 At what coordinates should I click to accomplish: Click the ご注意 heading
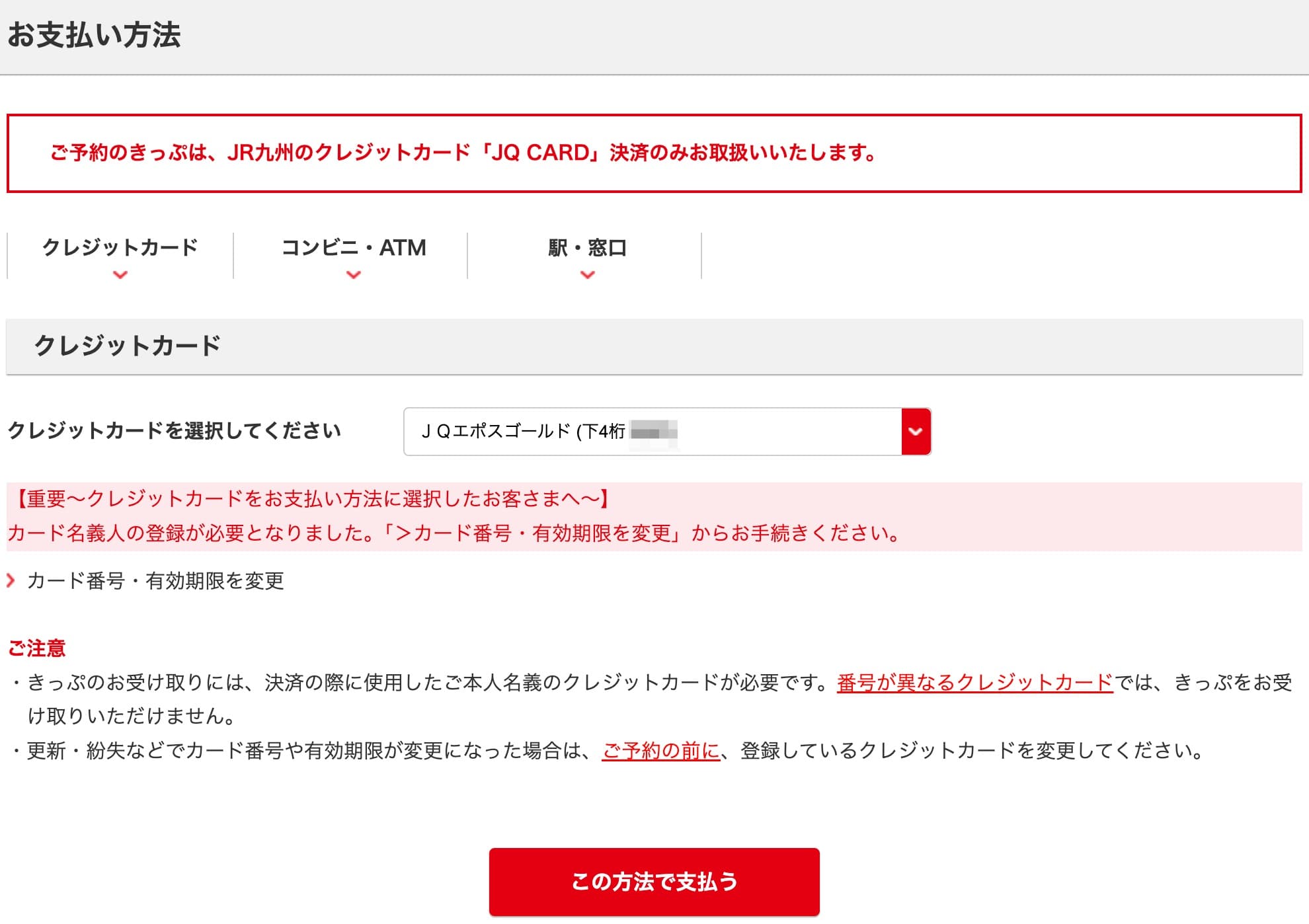coord(36,648)
